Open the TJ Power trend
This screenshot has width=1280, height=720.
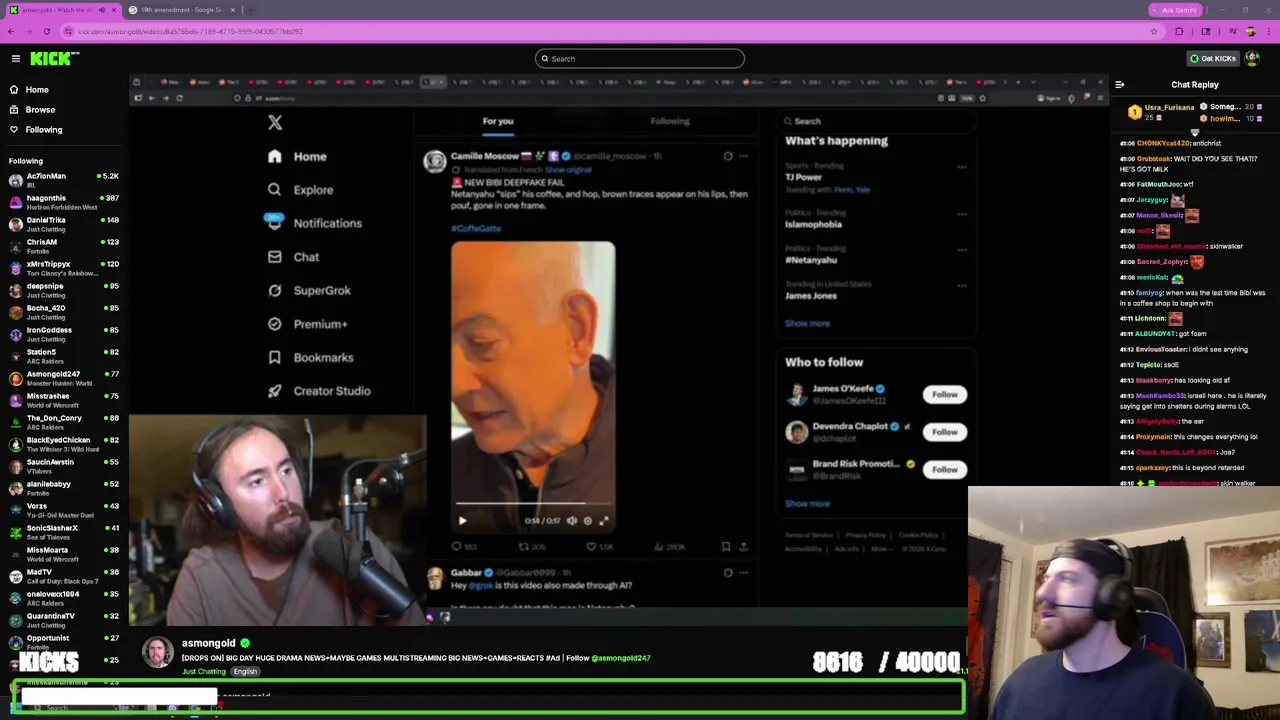[x=803, y=177]
